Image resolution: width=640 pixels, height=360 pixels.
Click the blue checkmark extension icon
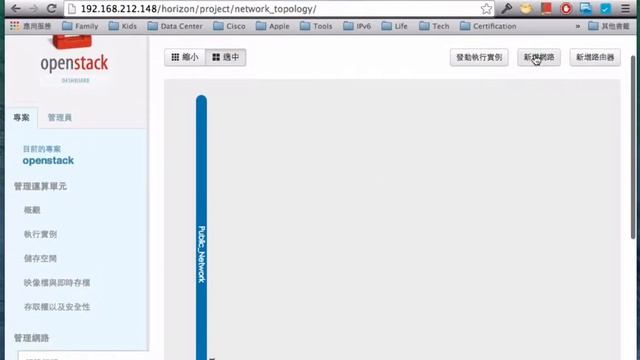click(x=605, y=9)
